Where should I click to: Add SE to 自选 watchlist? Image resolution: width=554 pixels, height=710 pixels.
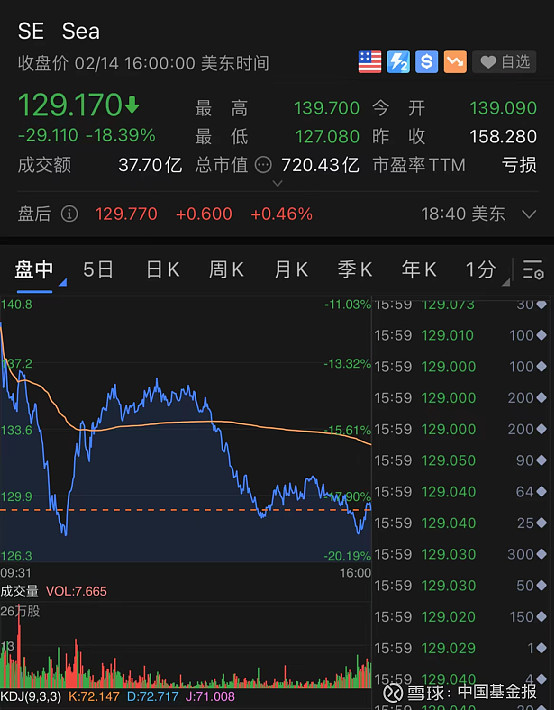click(x=504, y=62)
